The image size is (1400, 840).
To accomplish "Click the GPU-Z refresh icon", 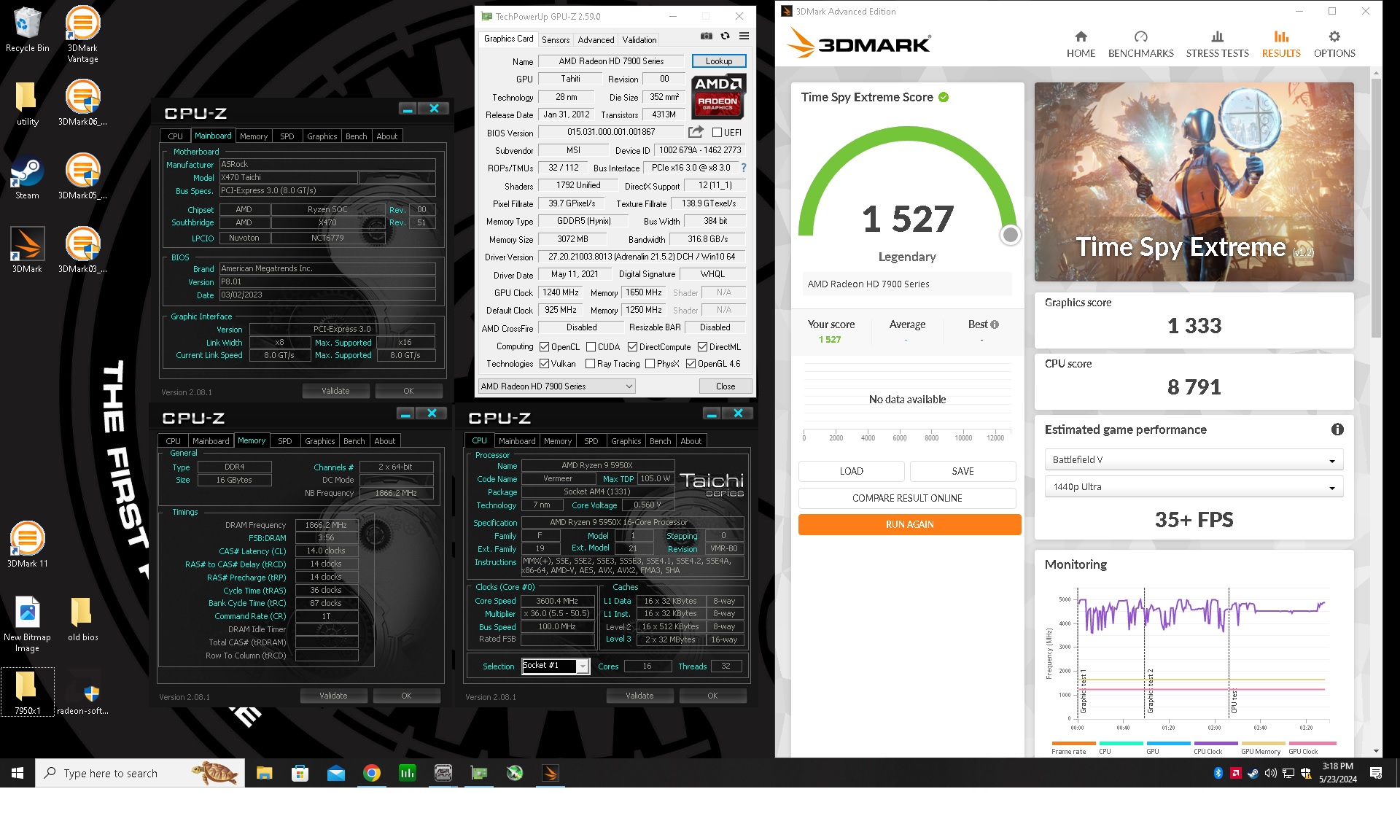I will coord(725,36).
